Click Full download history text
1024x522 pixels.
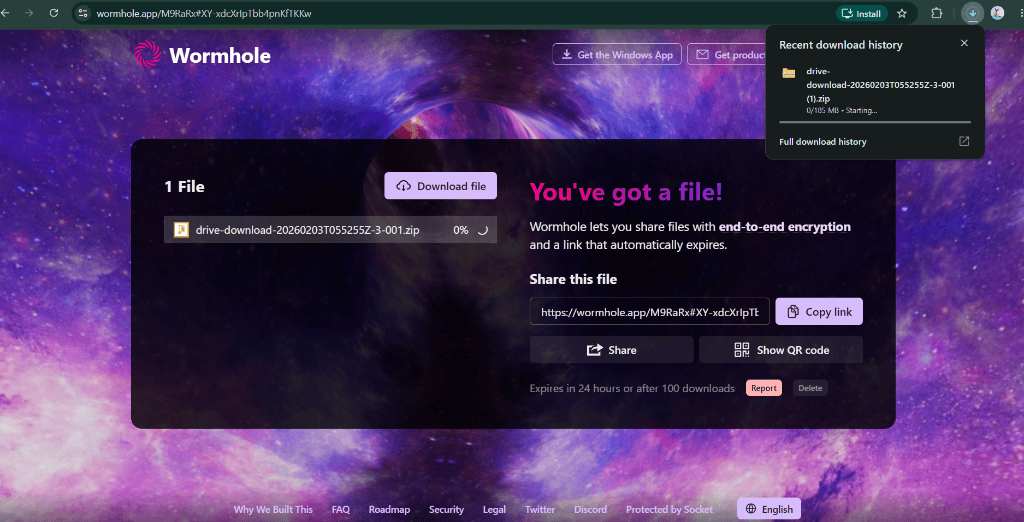coord(823,142)
